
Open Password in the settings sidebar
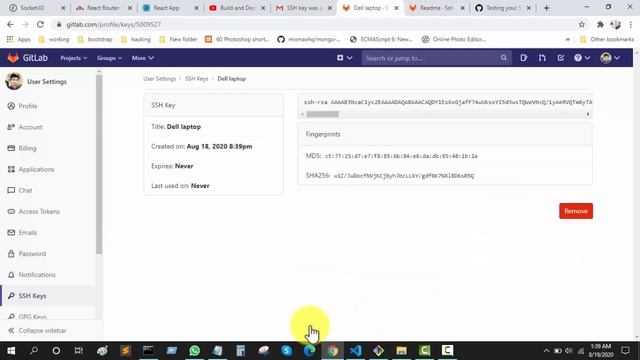(x=32, y=253)
